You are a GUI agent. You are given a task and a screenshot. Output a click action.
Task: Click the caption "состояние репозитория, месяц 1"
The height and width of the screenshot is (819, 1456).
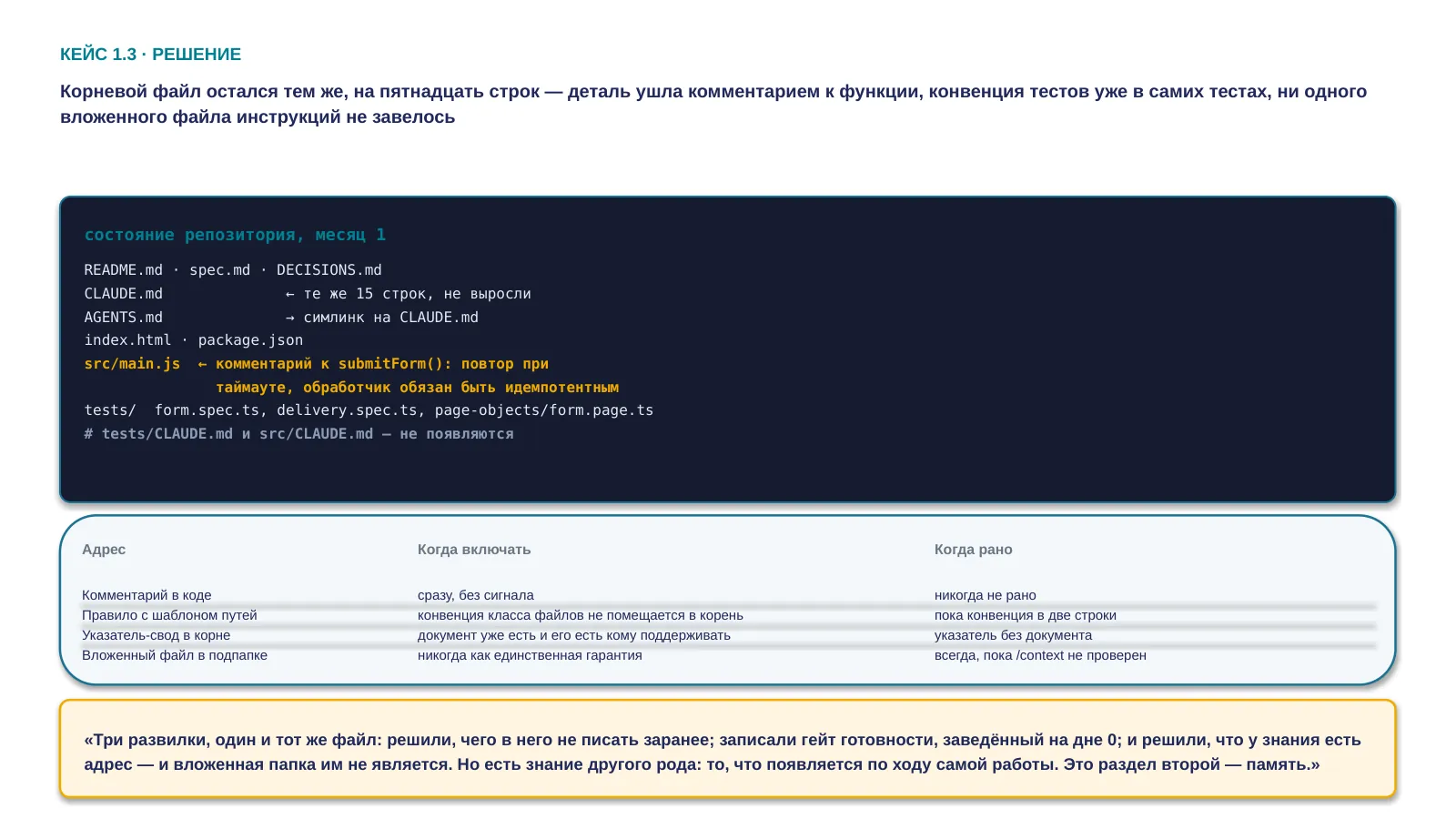coord(235,235)
